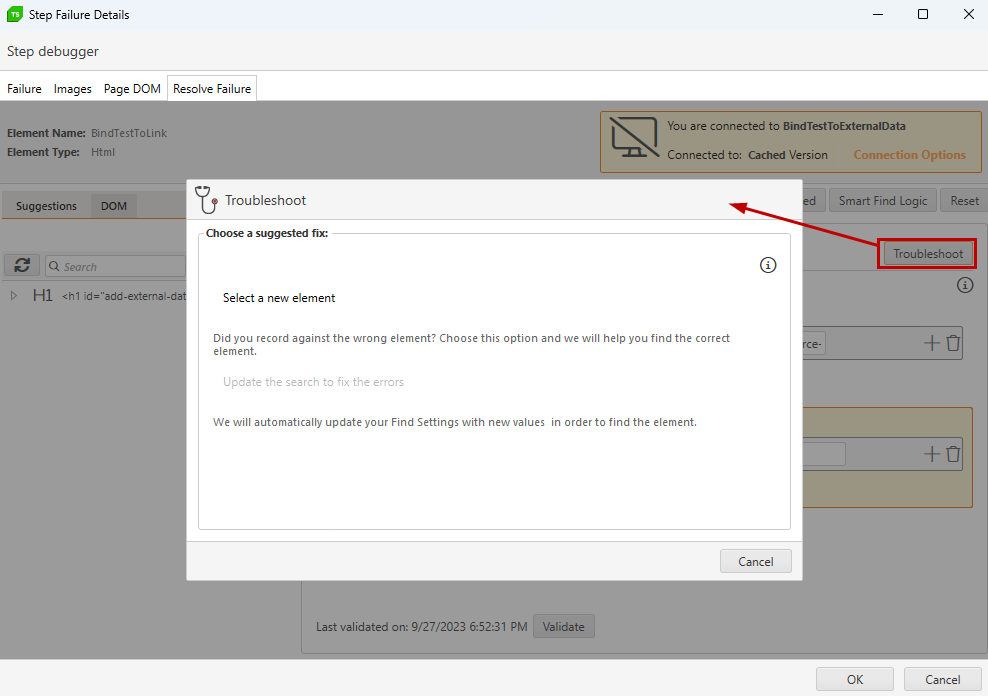The image size is (988, 696).
Task: Click the Validate button
Action: (x=563, y=627)
